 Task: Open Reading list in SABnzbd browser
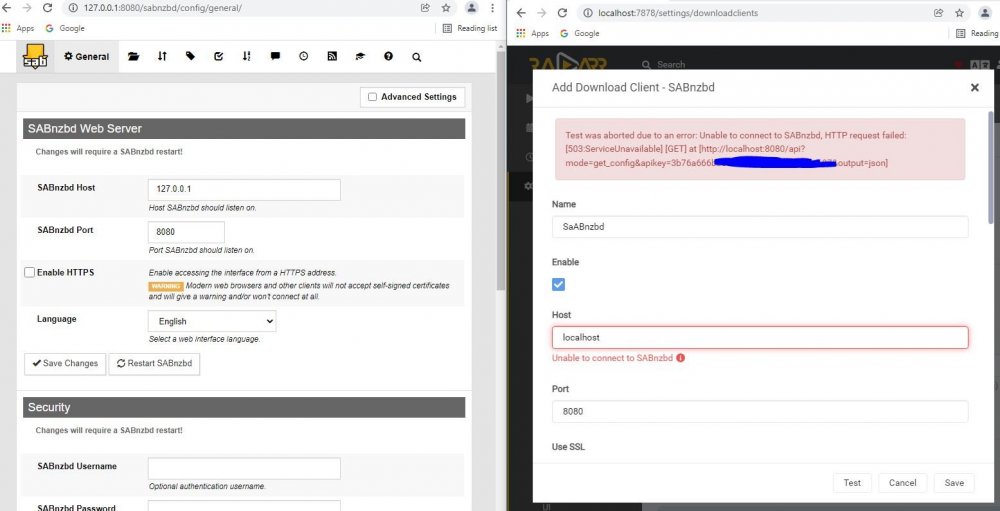tap(469, 28)
